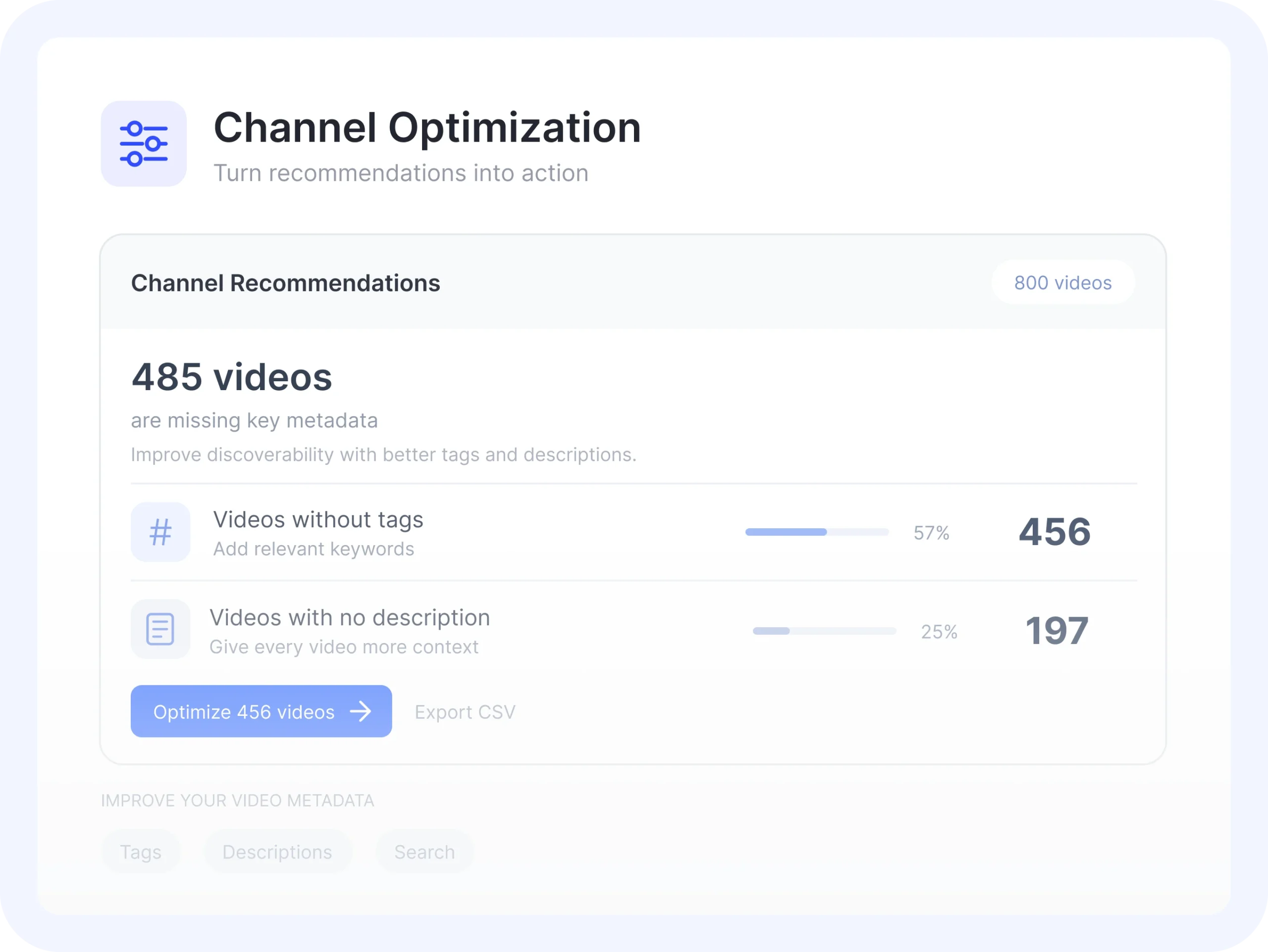Click the 197 count value
Image resolution: width=1268 pixels, height=952 pixels.
[1057, 631]
